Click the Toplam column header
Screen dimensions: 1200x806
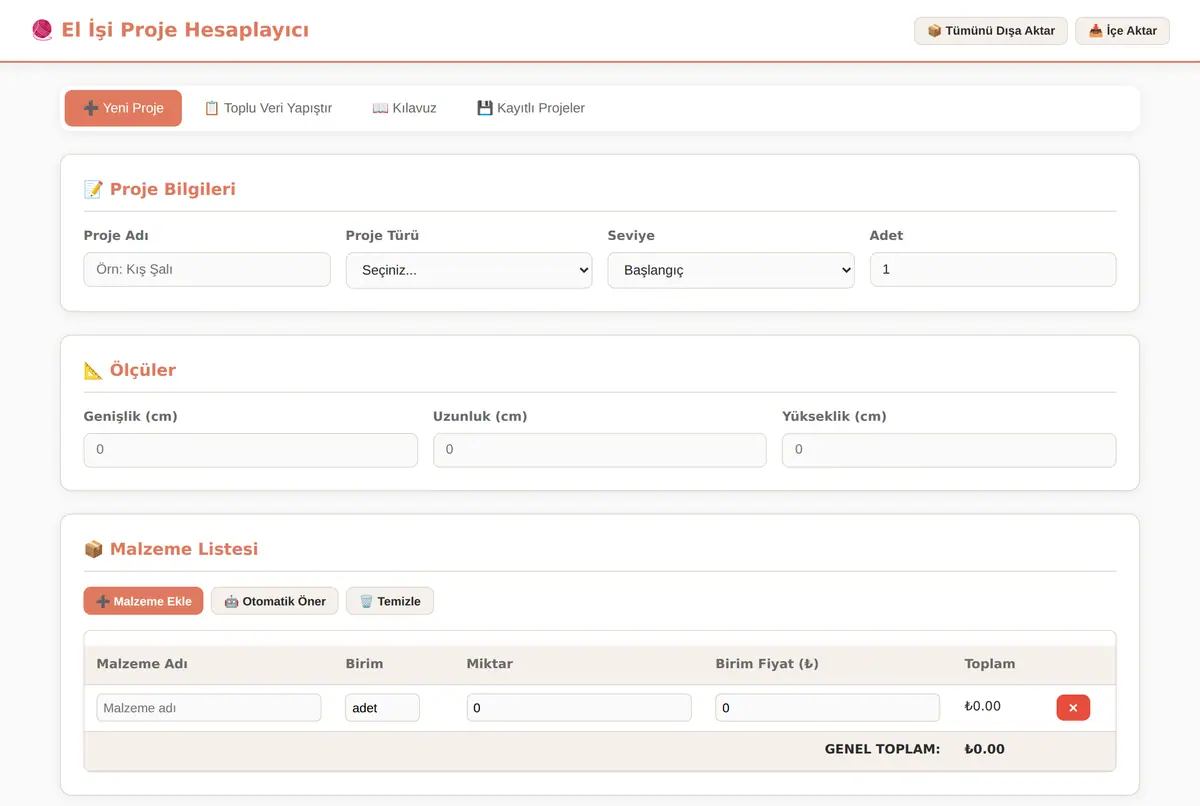click(x=990, y=664)
